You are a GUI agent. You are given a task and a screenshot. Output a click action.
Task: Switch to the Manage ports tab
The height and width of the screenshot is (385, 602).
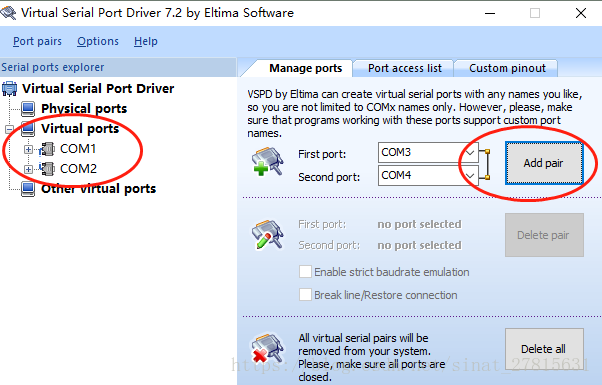(x=306, y=68)
